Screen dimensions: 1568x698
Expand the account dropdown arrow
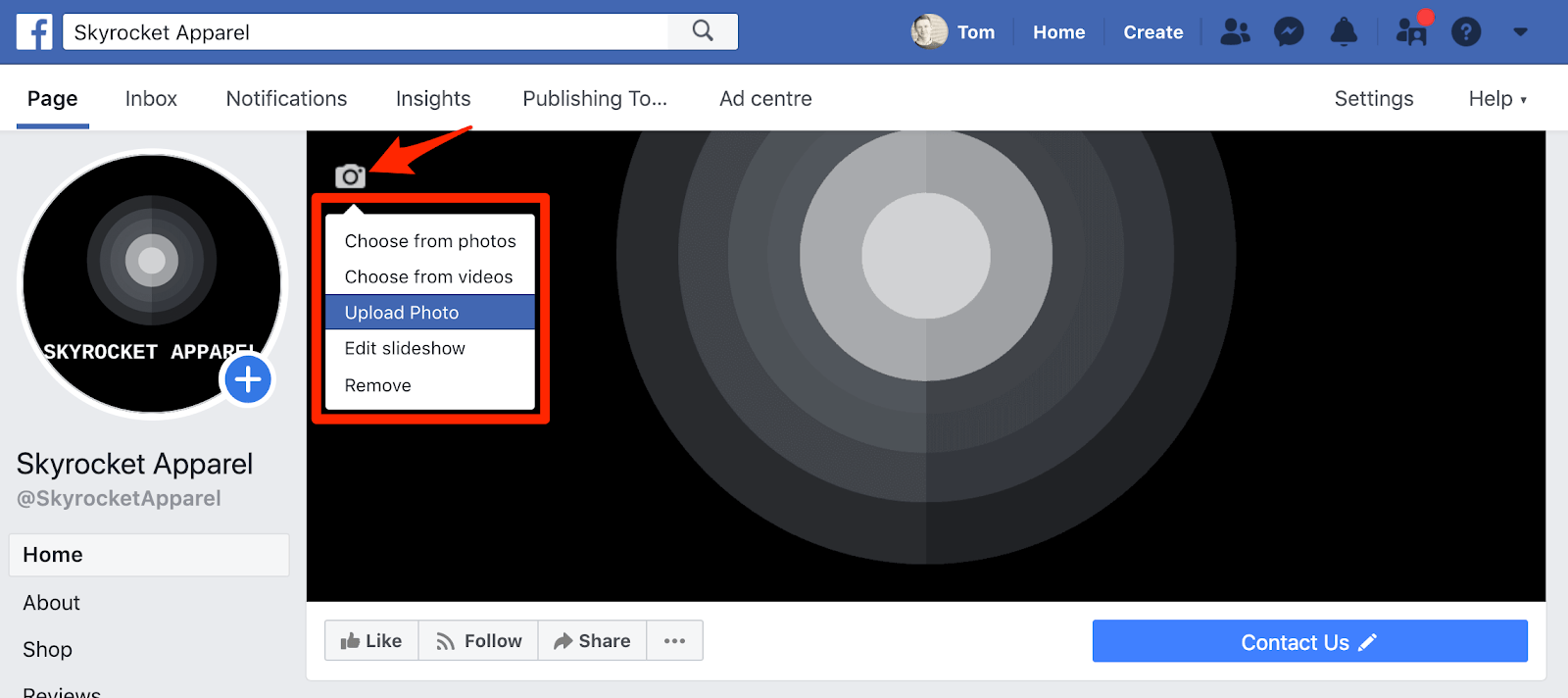point(1520,32)
